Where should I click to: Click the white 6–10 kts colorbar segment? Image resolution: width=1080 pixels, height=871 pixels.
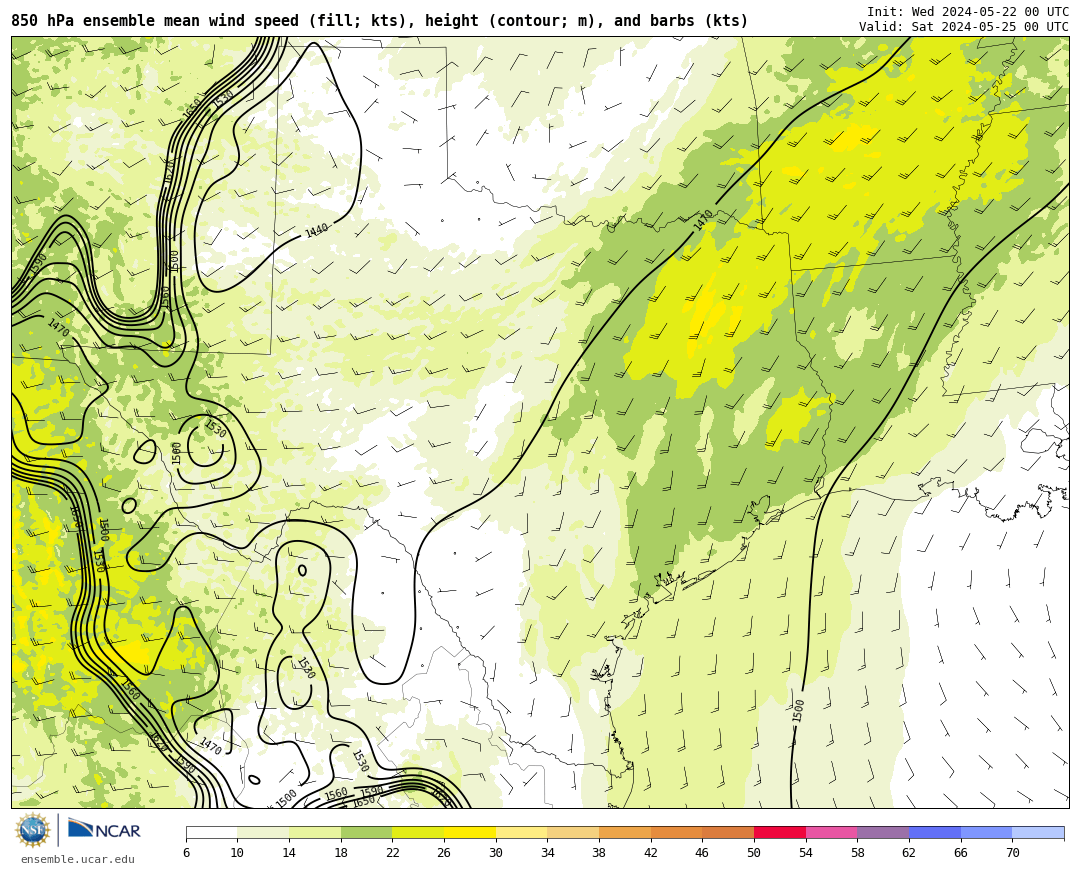tap(211, 833)
